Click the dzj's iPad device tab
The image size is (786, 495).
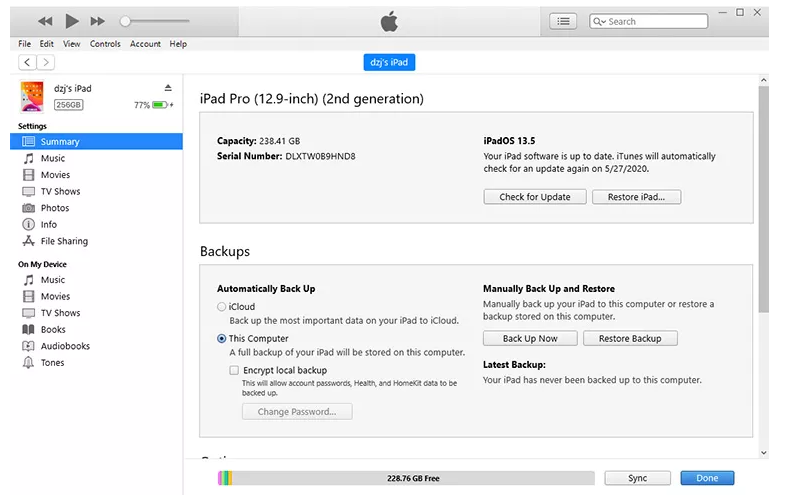(389, 62)
